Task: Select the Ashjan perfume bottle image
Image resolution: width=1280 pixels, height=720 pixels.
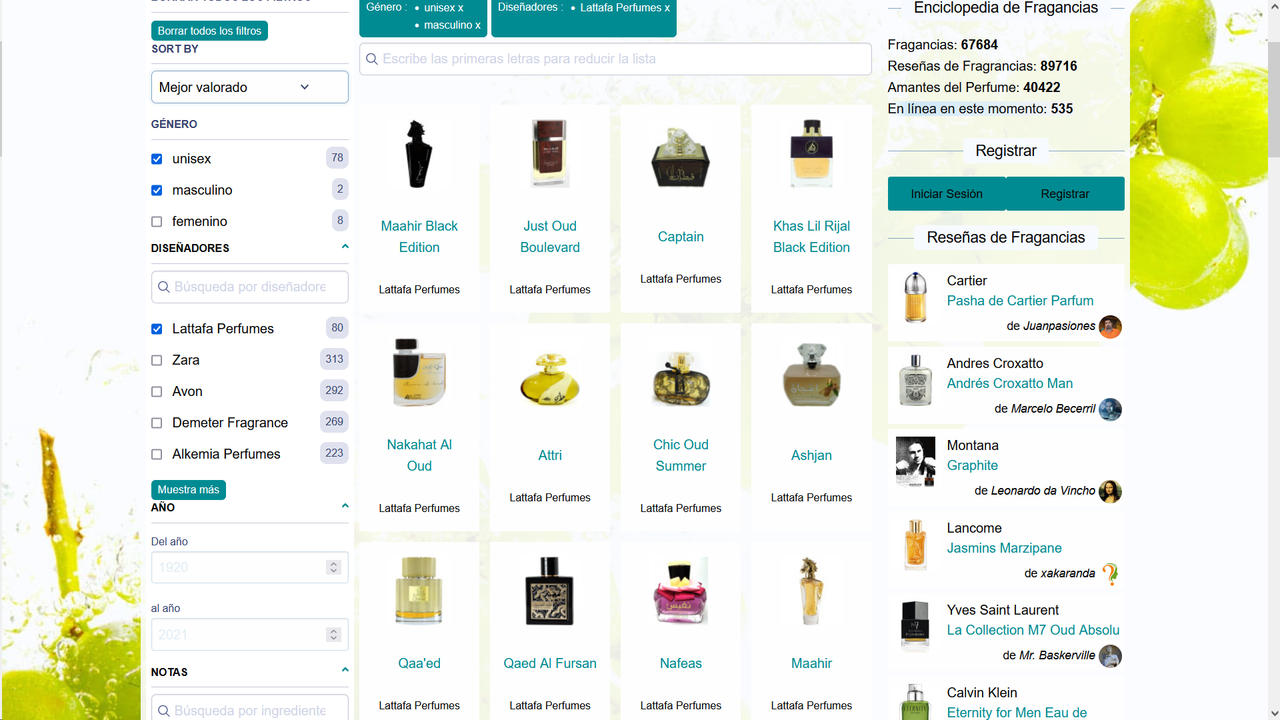Action: click(811, 374)
